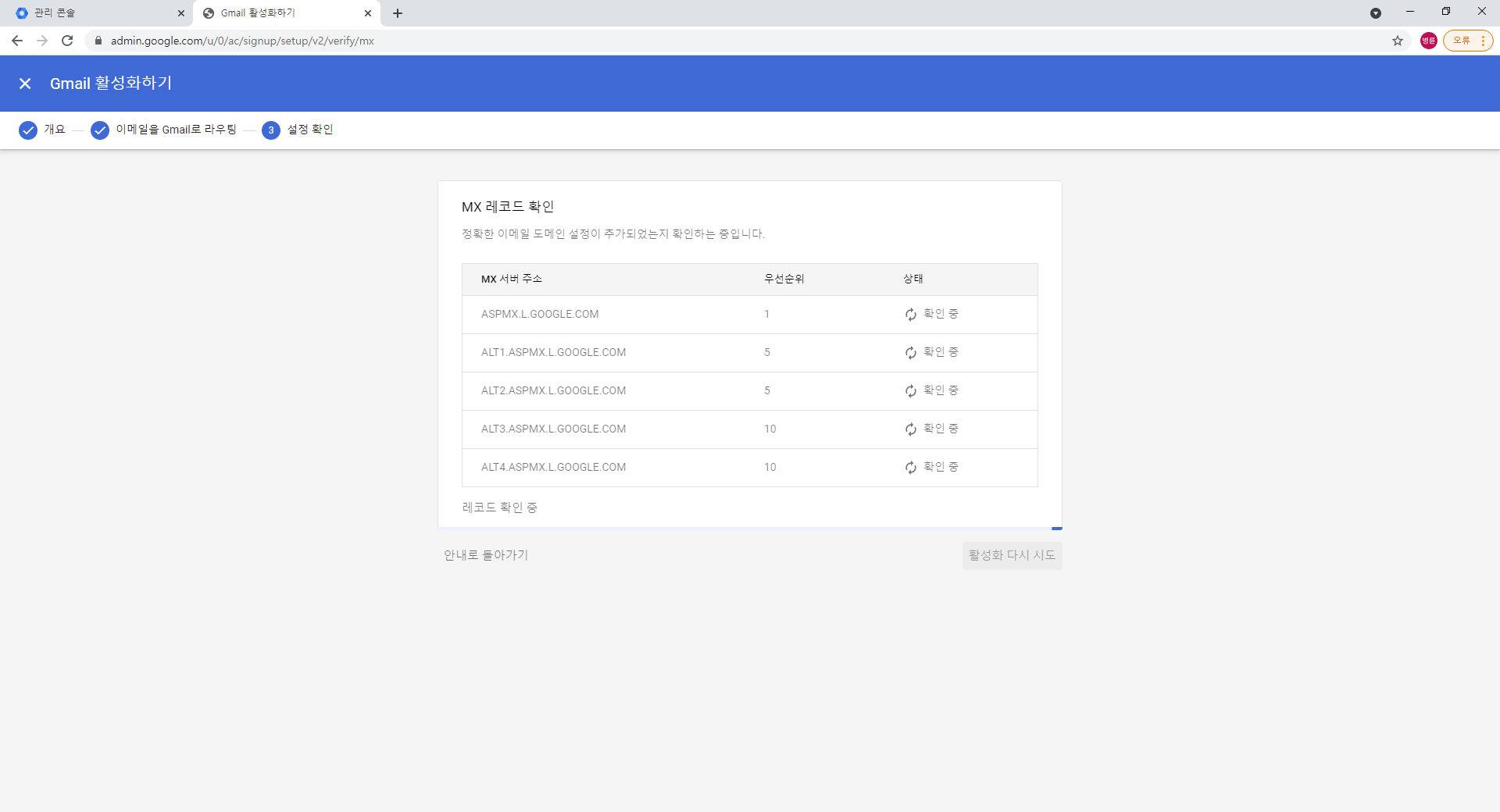
Task: Click the MX 레코드 확인 heading
Action: pyautogui.click(x=508, y=207)
